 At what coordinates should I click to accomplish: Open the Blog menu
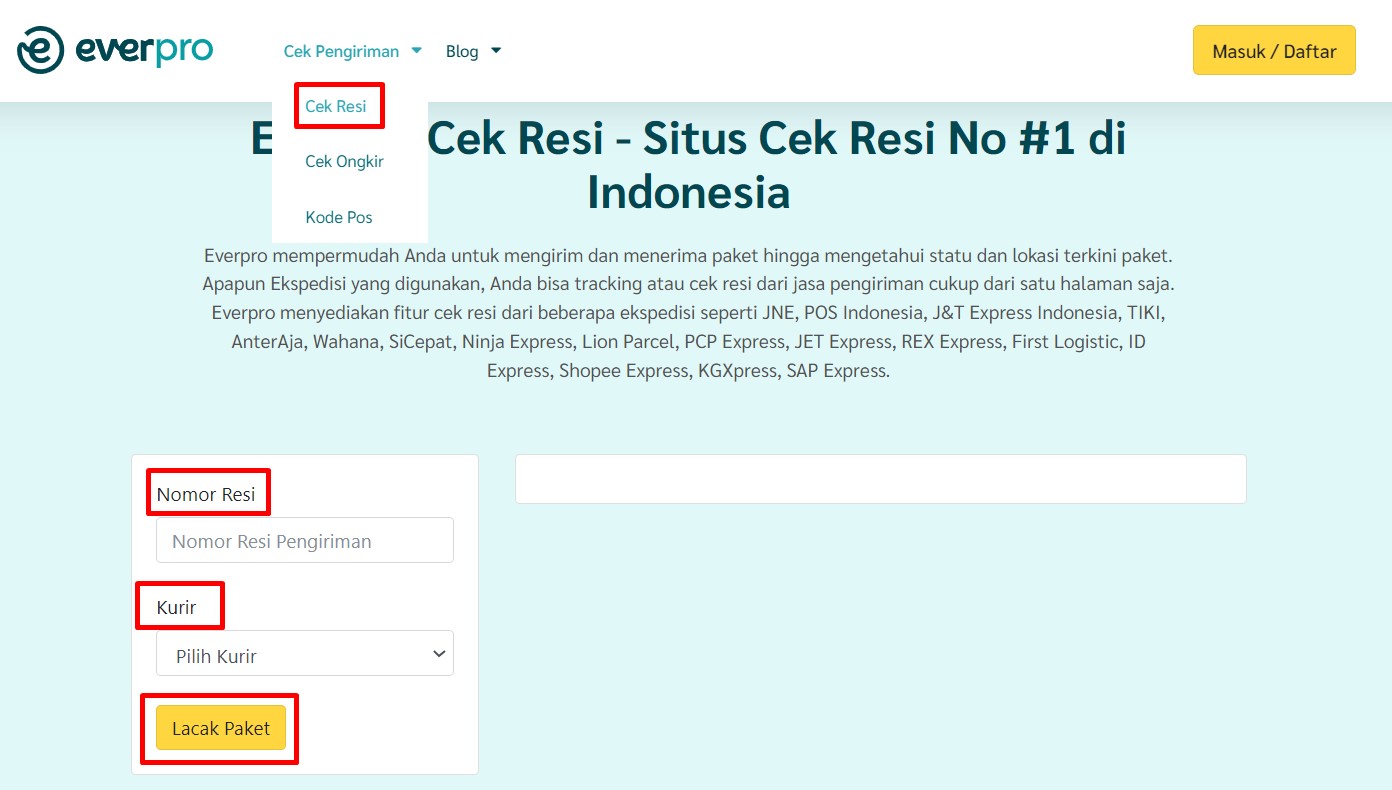[462, 50]
